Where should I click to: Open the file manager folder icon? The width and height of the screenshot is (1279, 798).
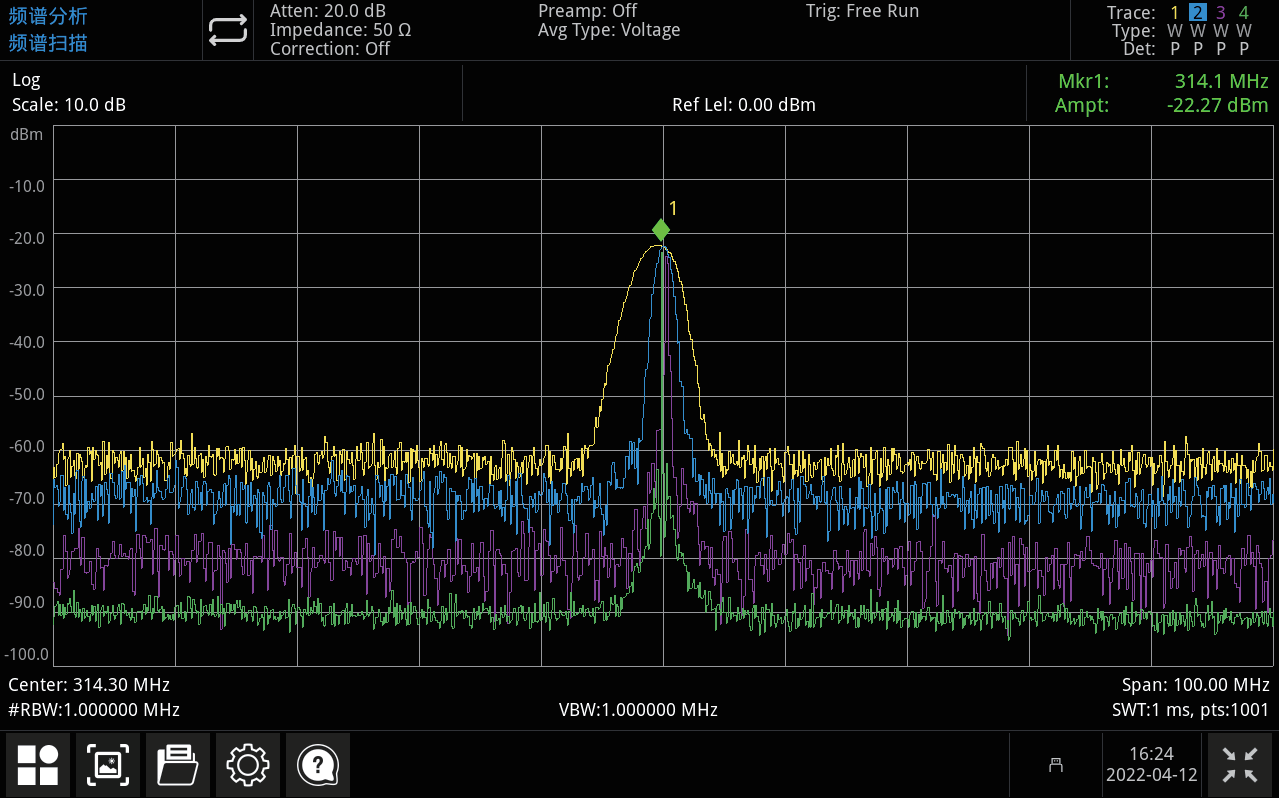pos(178,765)
